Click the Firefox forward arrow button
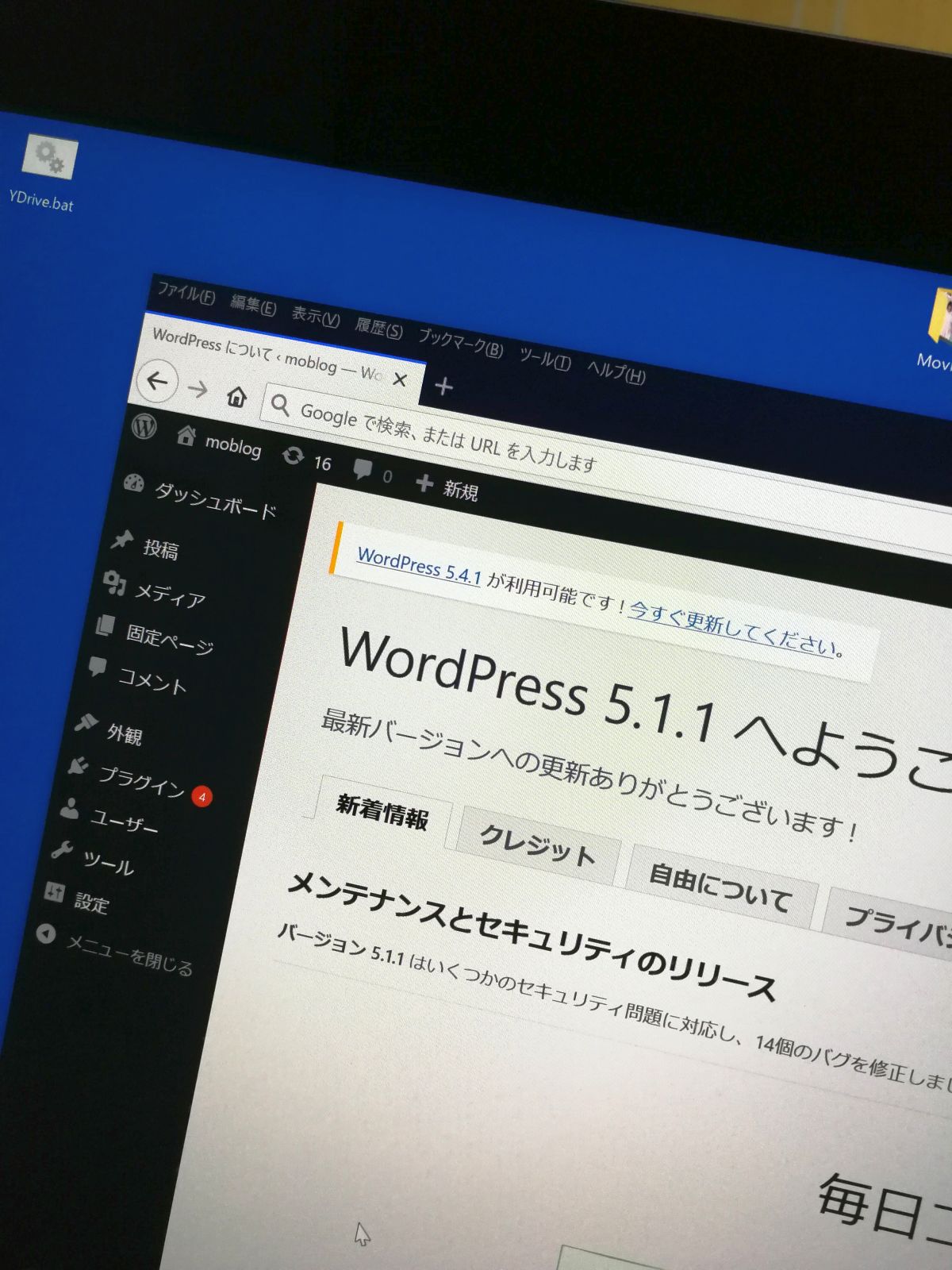Image resolution: width=952 pixels, height=1270 pixels. click(x=198, y=390)
